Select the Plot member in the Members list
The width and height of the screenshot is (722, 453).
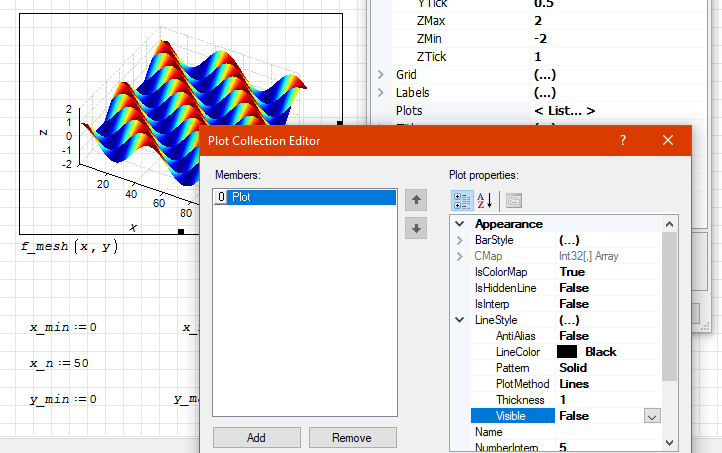click(305, 197)
